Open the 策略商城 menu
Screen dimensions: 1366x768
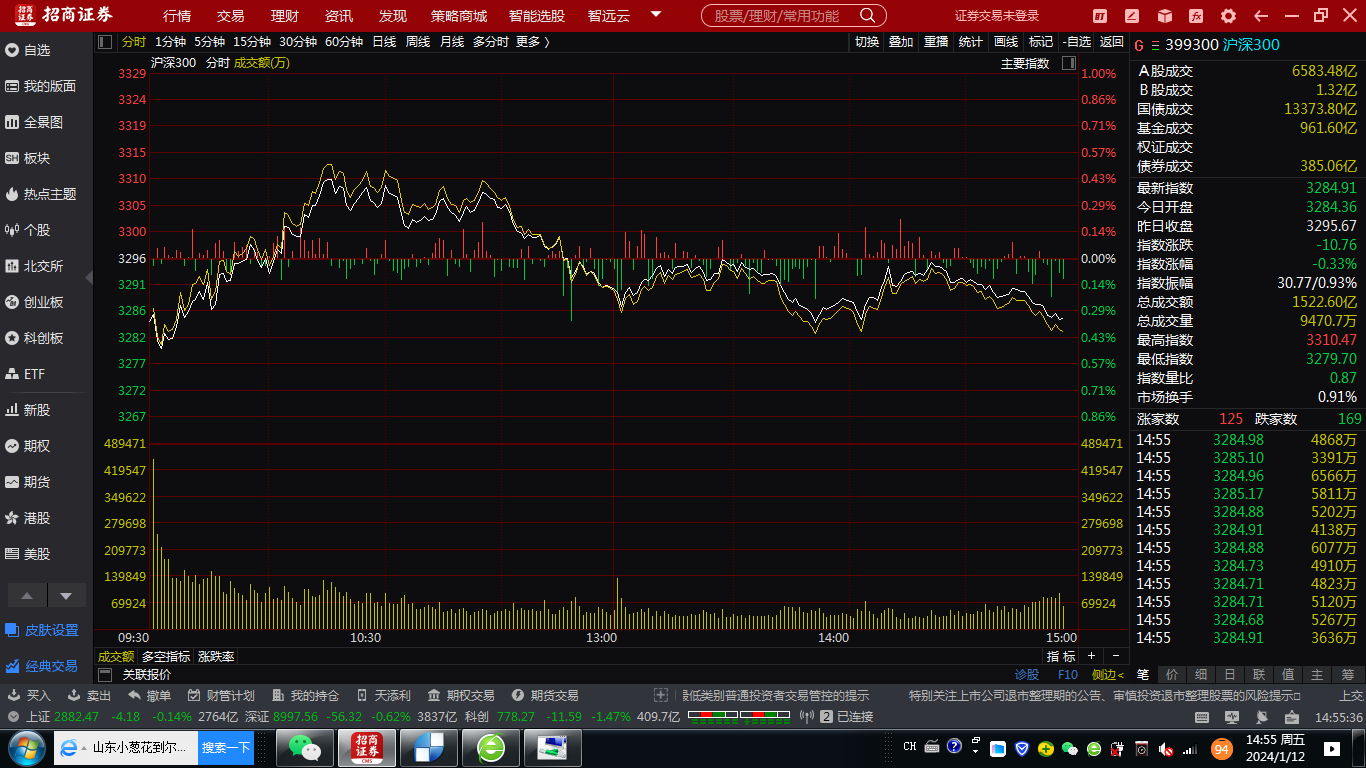459,16
